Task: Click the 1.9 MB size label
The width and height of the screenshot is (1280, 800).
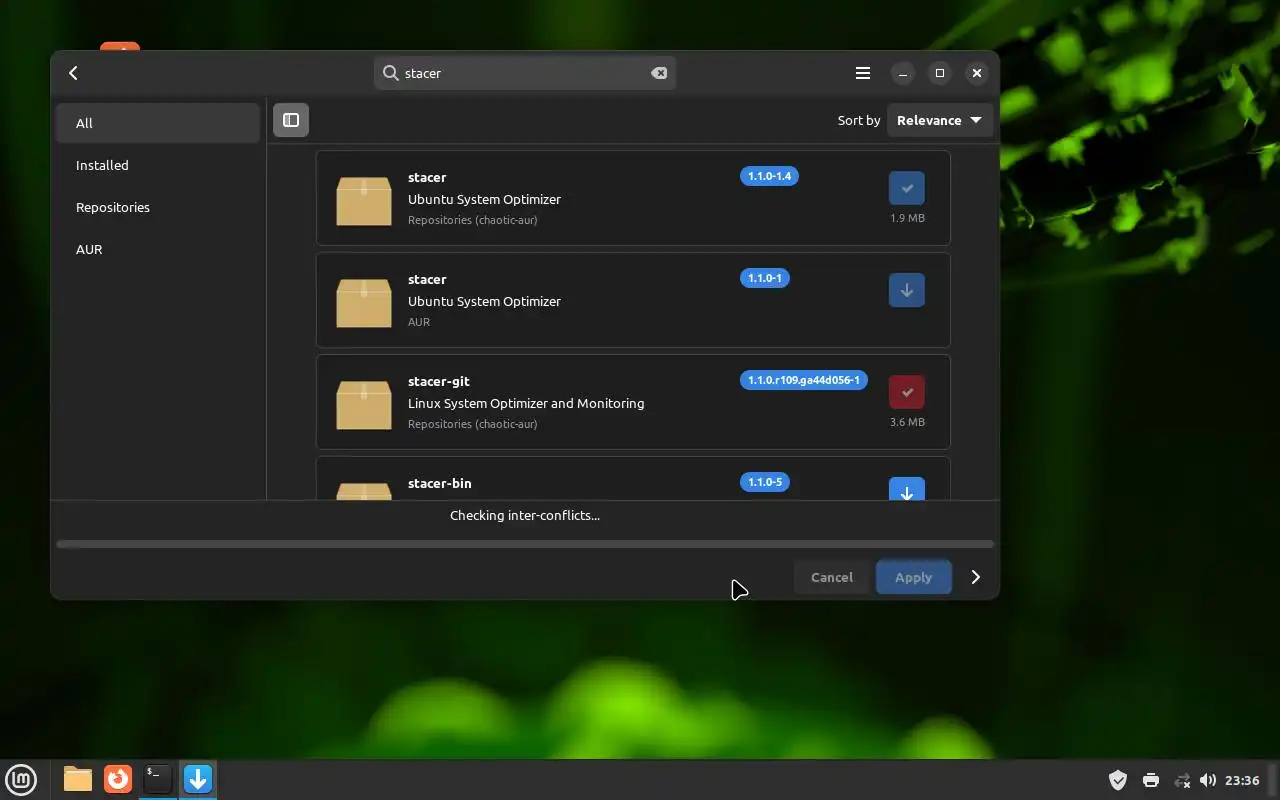Action: [907, 218]
